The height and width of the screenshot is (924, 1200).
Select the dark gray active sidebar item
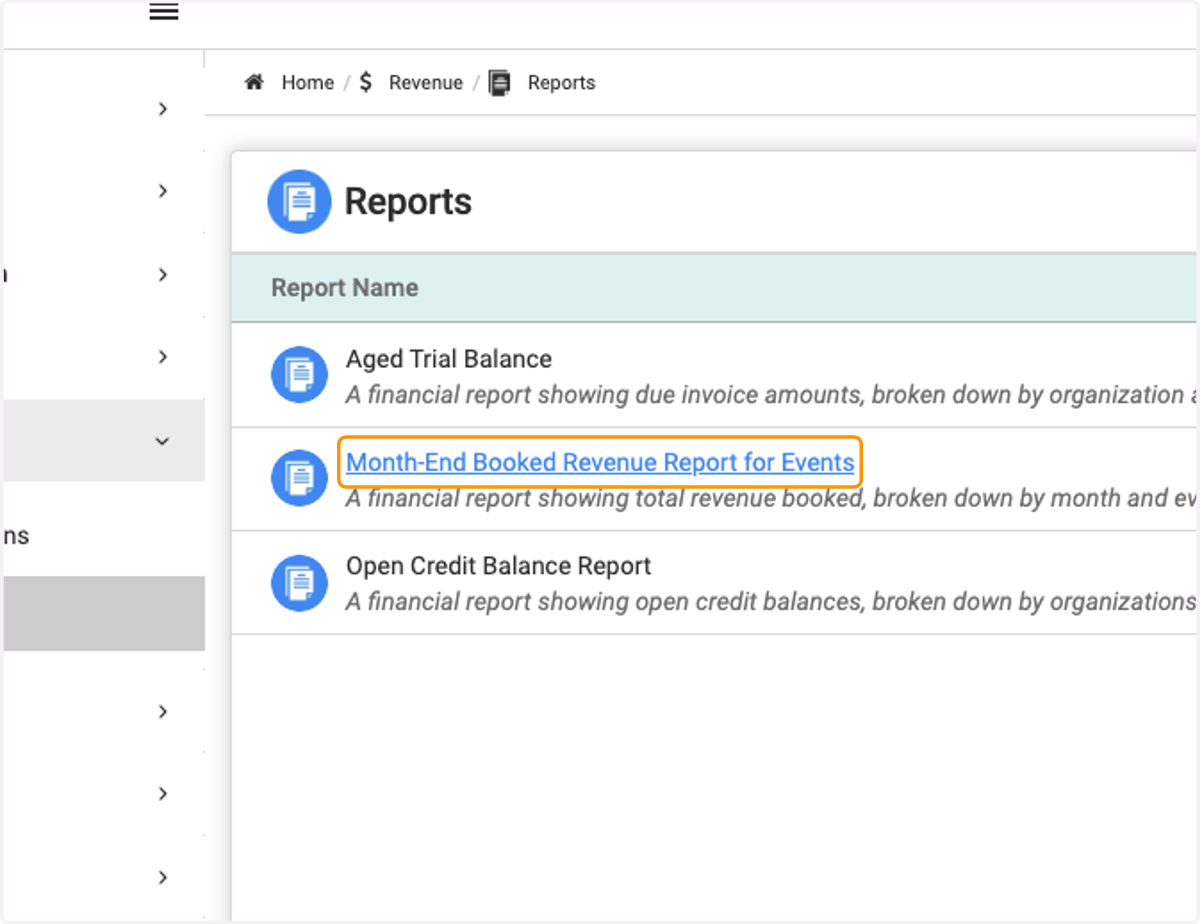click(x=104, y=614)
